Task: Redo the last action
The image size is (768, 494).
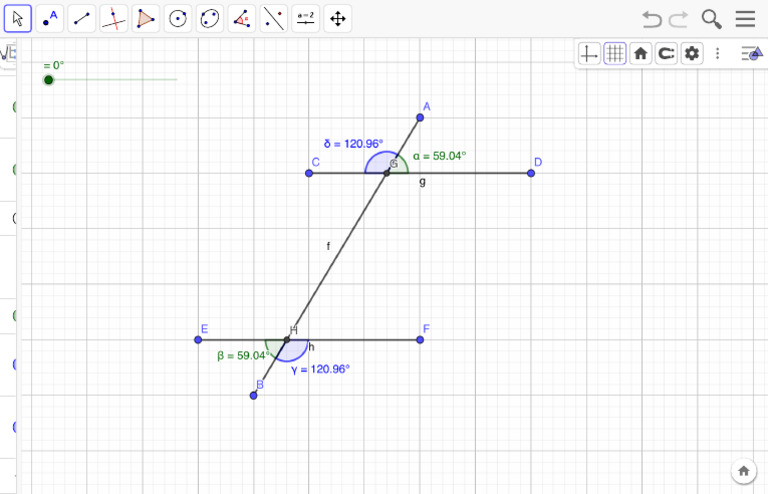Action: (x=678, y=19)
